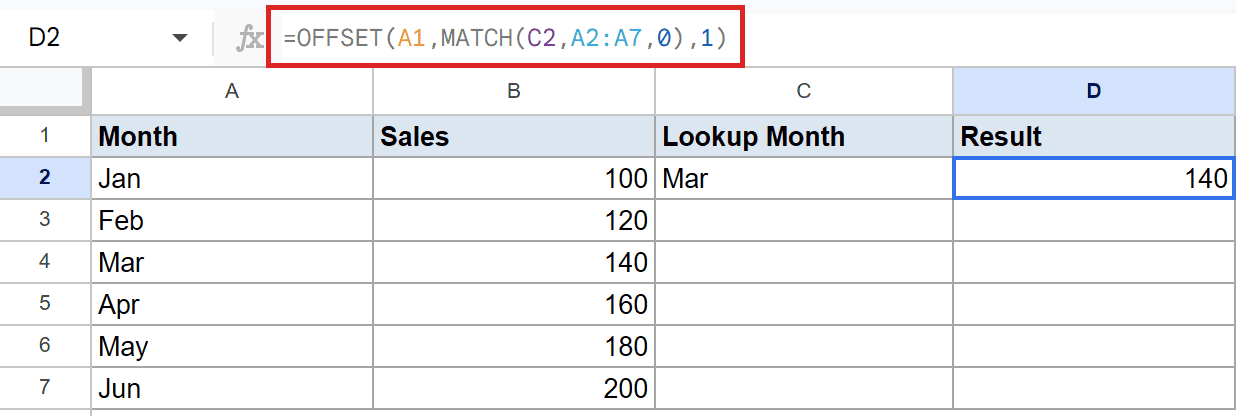The image size is (1236, 416).
Task: Click the formula bar with OFFSET formula
Action: tap(505, 39)
